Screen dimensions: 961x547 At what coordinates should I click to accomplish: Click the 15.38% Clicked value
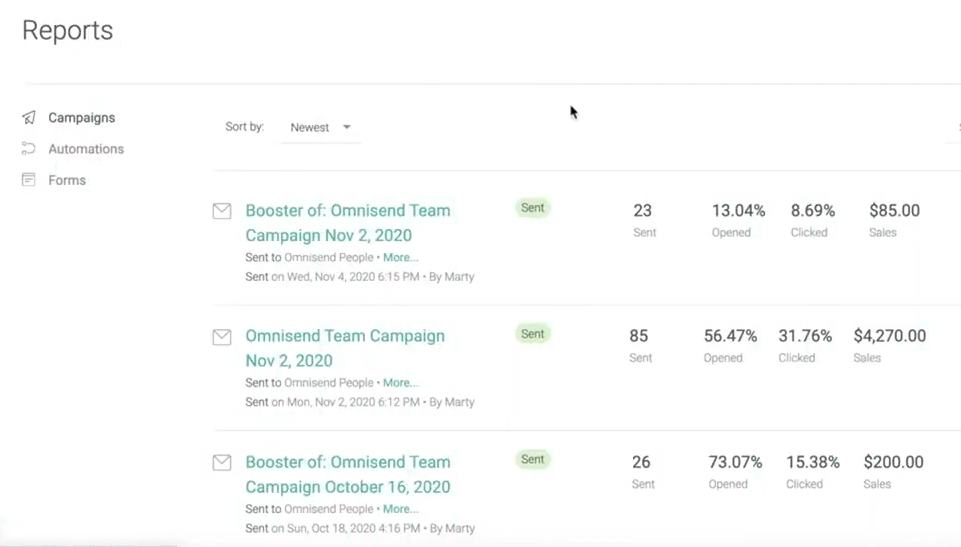pyautogui.click(x=813, y=462)
